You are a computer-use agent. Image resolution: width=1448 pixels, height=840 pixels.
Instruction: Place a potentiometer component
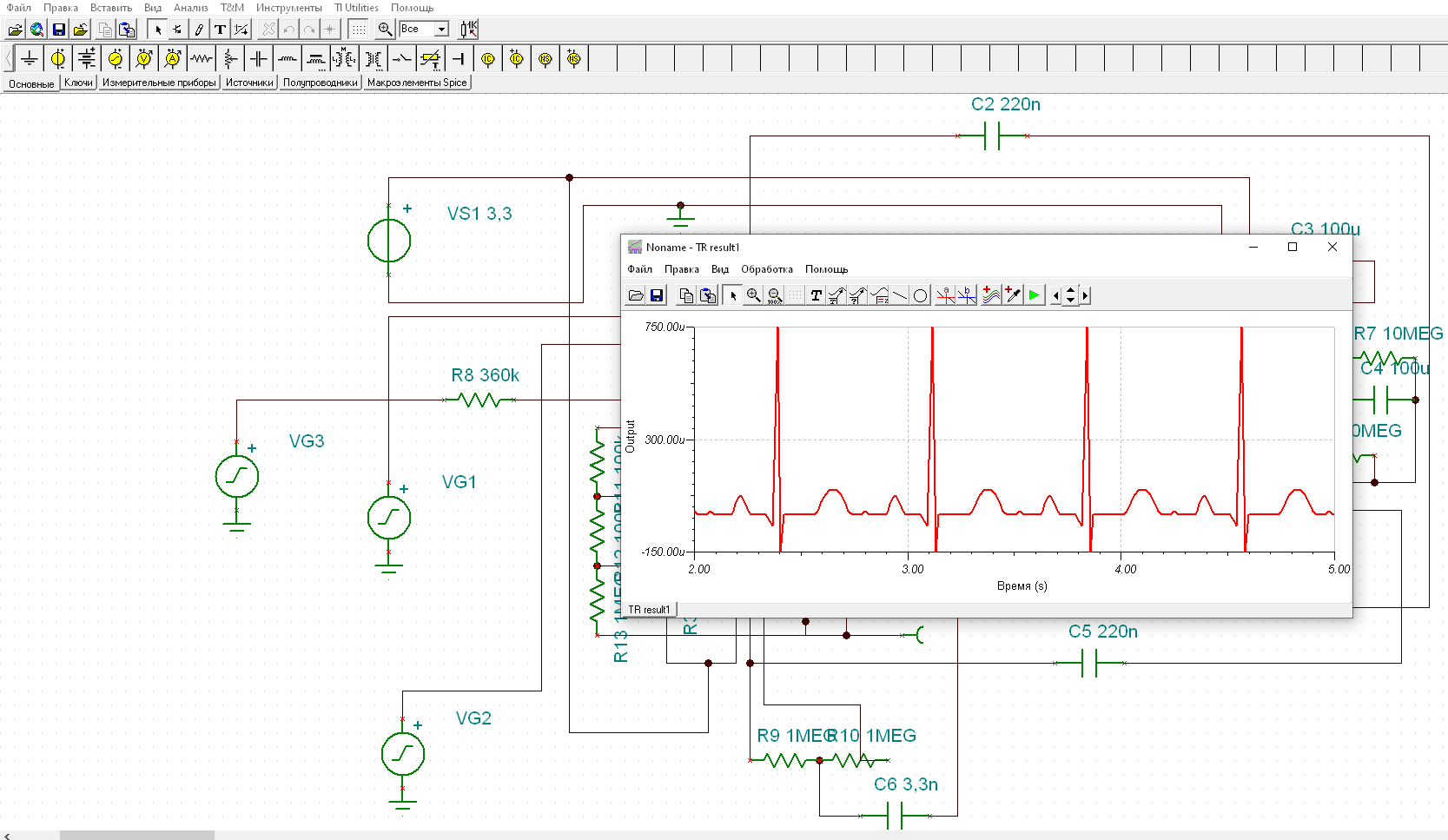pyautogui.click(x=230, y=59)
